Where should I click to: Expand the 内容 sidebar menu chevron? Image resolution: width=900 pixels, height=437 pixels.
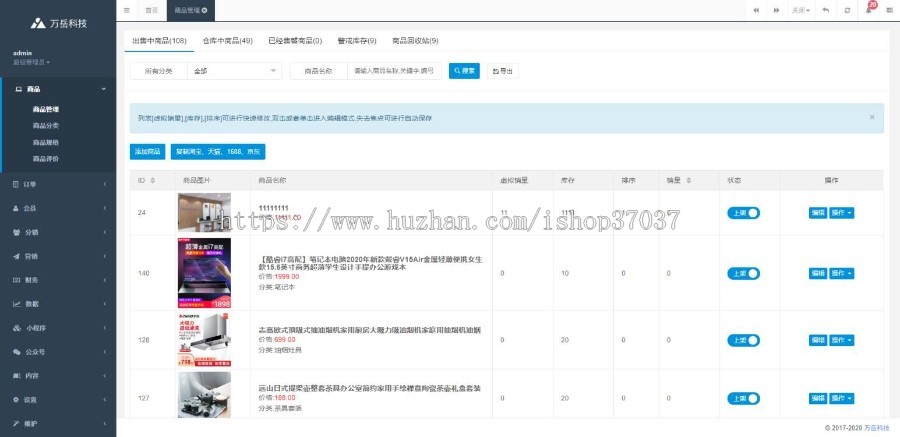pos(104,376)
